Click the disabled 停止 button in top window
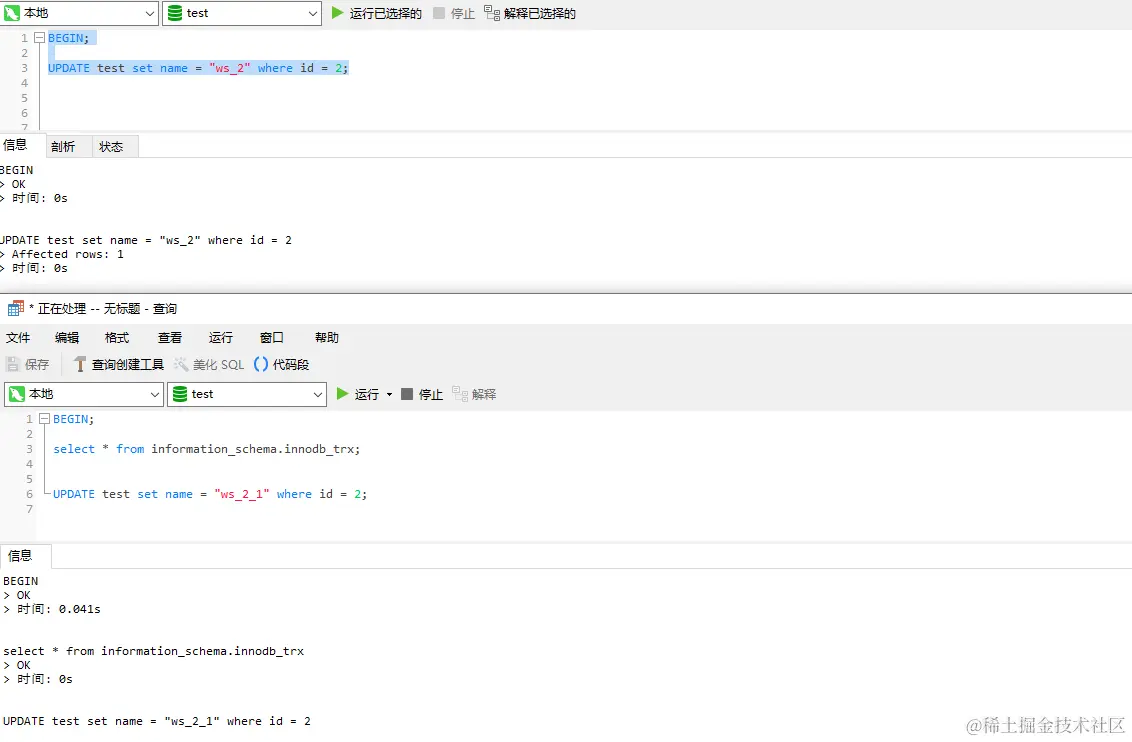This screenshot has height=742, width=1132. click(x=454, y=13)
